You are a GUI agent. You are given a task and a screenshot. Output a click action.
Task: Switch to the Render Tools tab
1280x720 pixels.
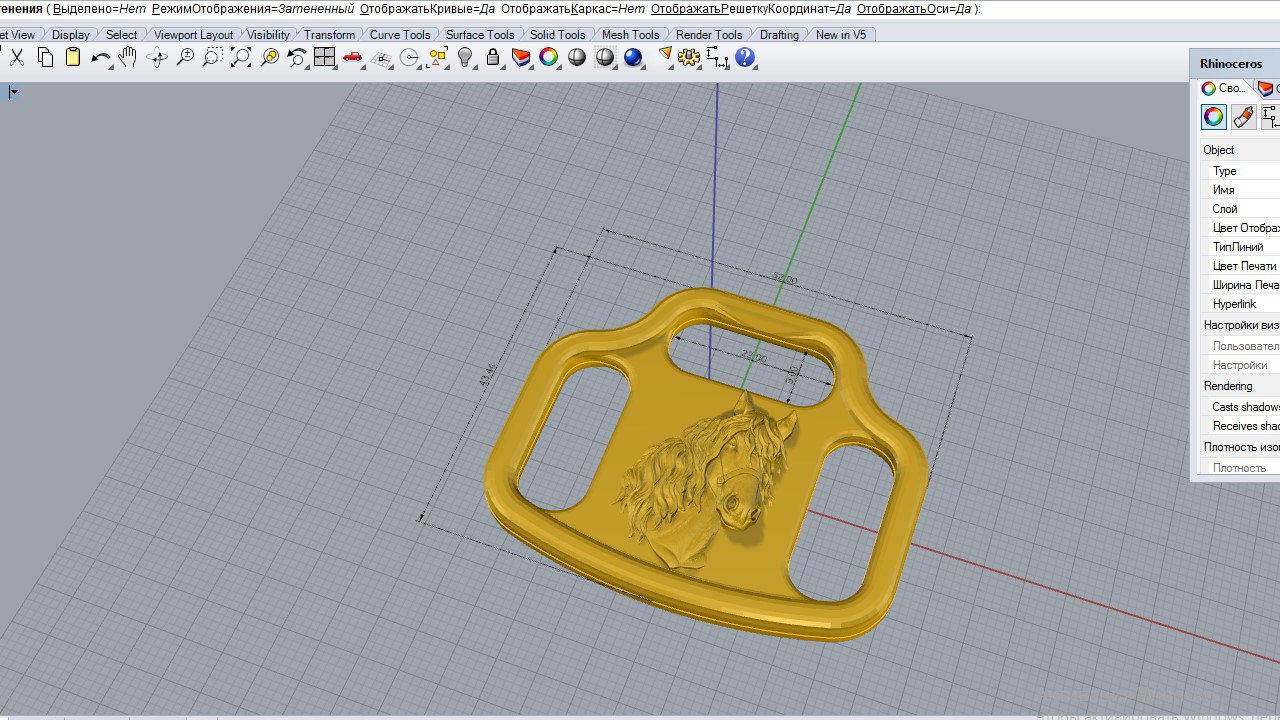click(708, 34)
